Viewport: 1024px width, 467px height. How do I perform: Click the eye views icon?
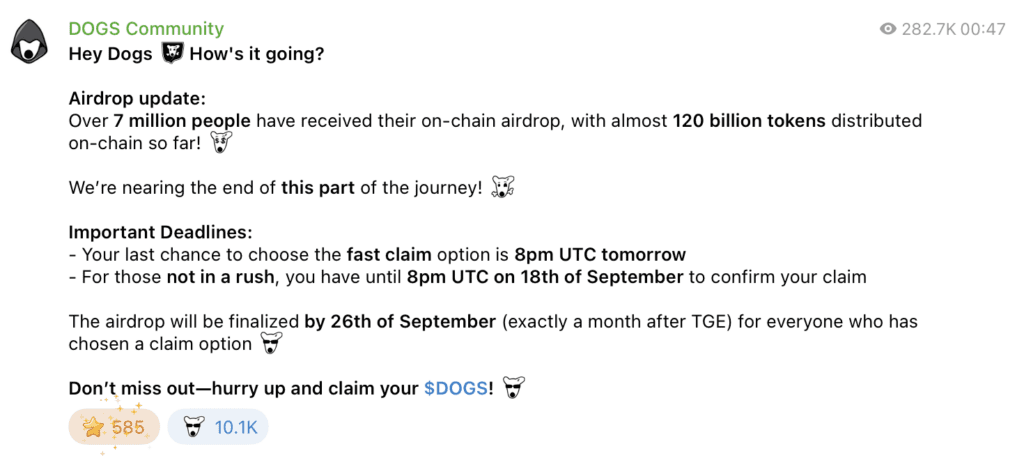coord(888,29)
